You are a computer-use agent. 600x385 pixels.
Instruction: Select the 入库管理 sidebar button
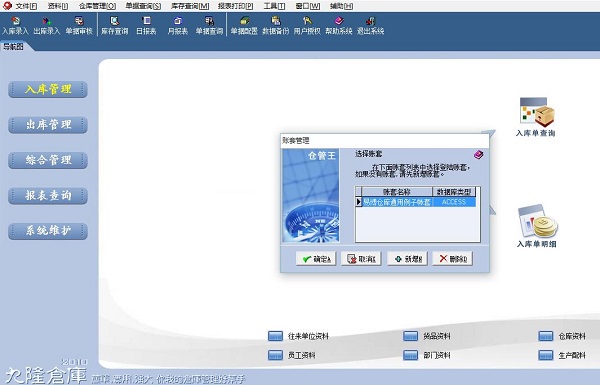48,90
